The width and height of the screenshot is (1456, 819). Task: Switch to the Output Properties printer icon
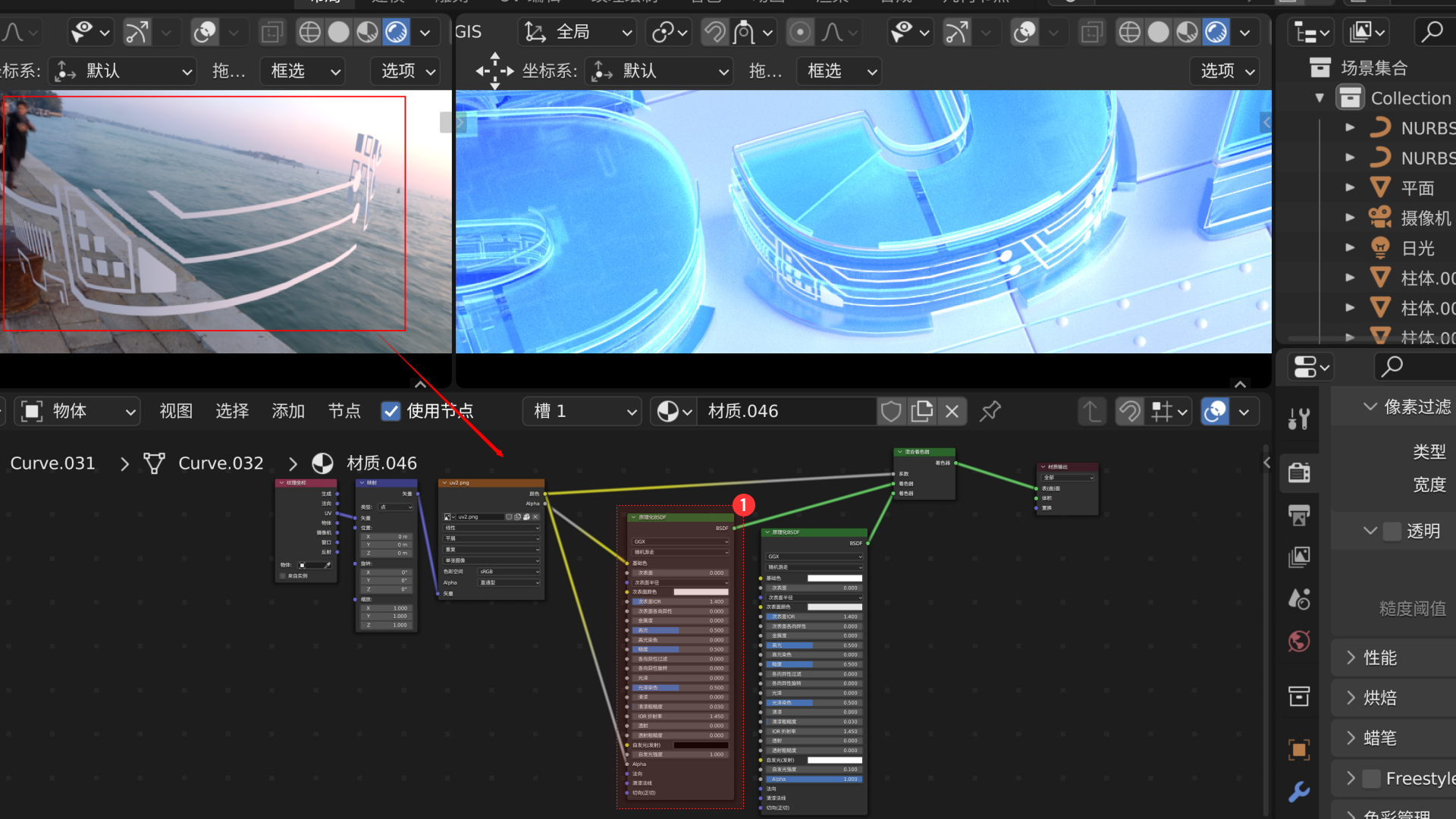[1299, 515]
